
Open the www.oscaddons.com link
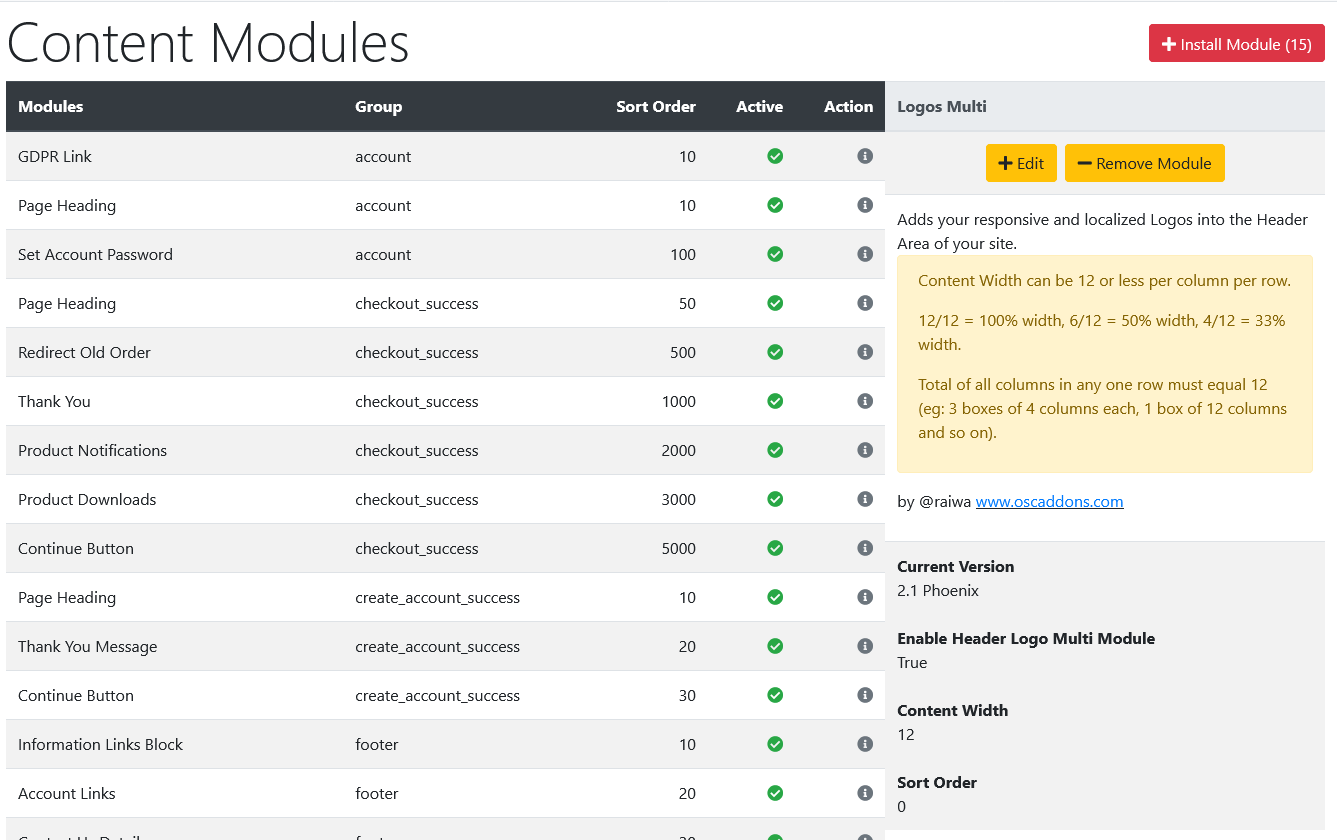[1050, 501]
